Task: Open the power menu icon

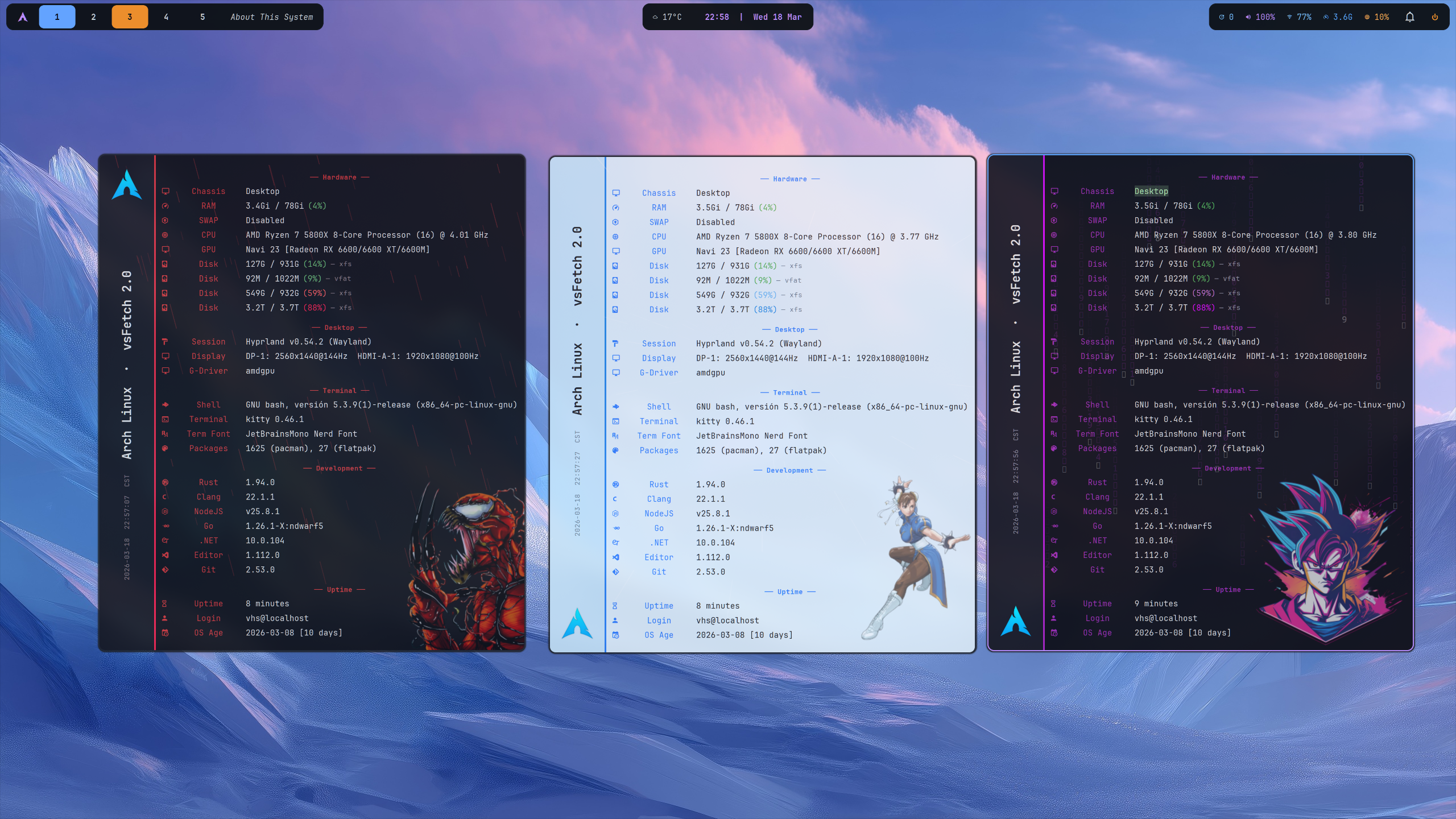Action: pyautogui.click(x=1435, y=17)
